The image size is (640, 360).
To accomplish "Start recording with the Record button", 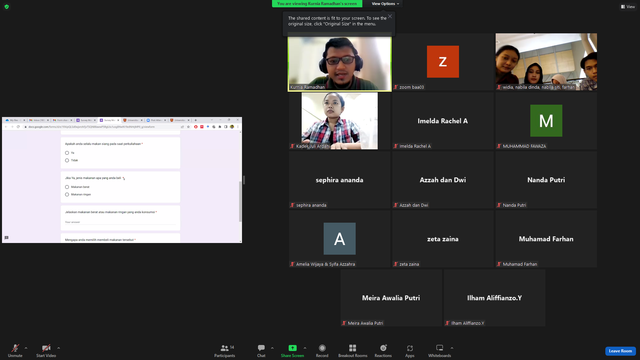I will point(322,350).
